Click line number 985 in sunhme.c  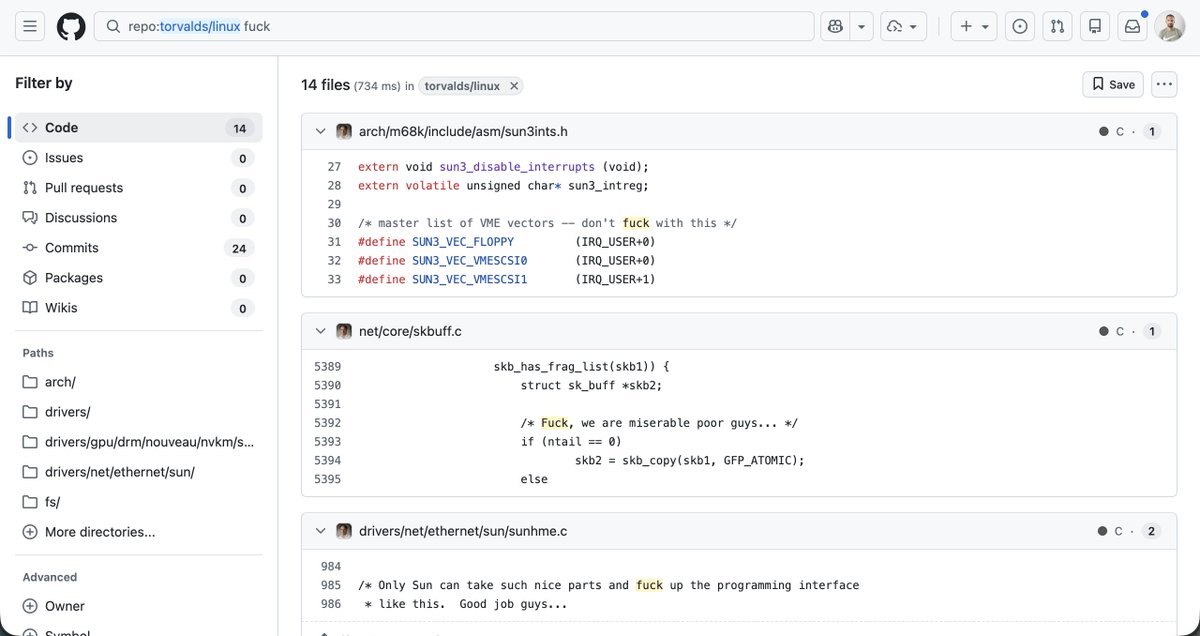(x=331, y=585)
